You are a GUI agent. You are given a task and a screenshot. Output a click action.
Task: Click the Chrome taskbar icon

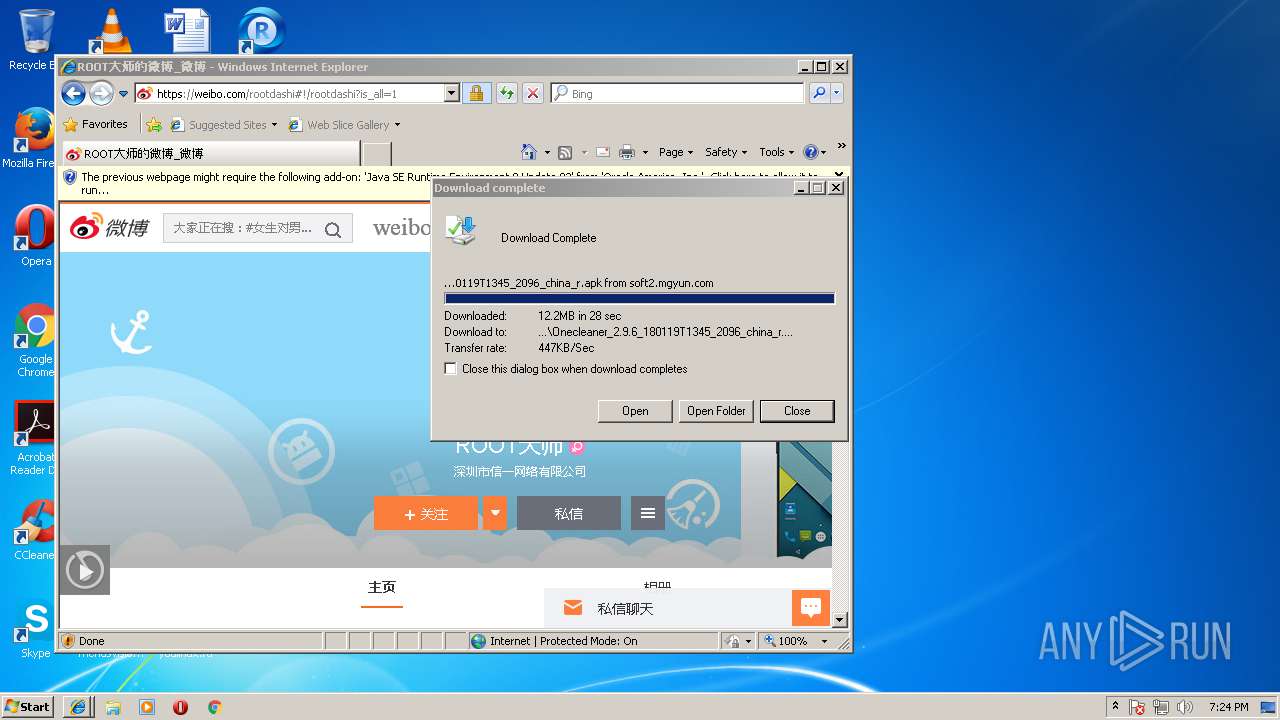214,707
